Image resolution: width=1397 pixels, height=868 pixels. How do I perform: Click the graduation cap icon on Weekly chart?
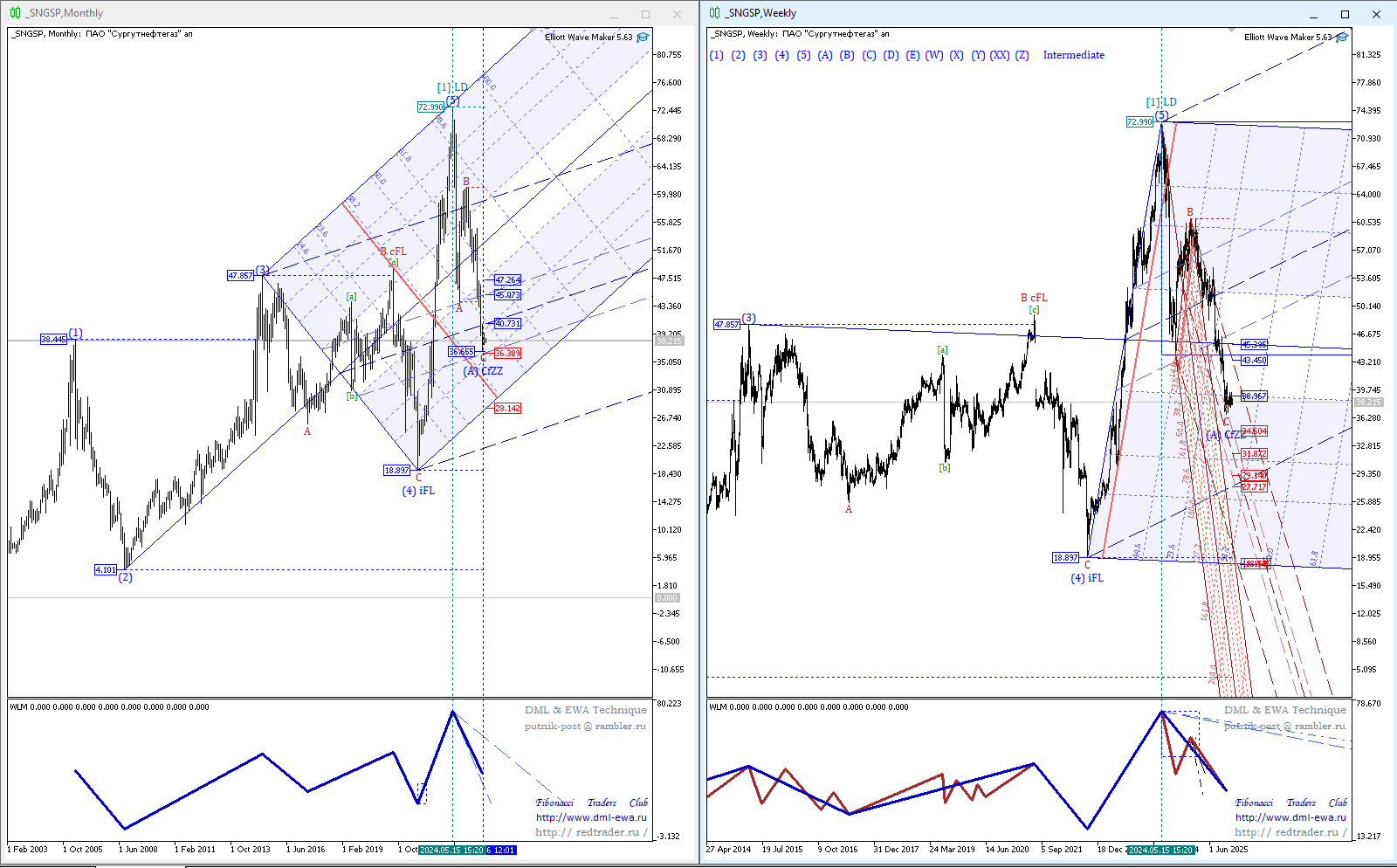tap(1342, 38)
